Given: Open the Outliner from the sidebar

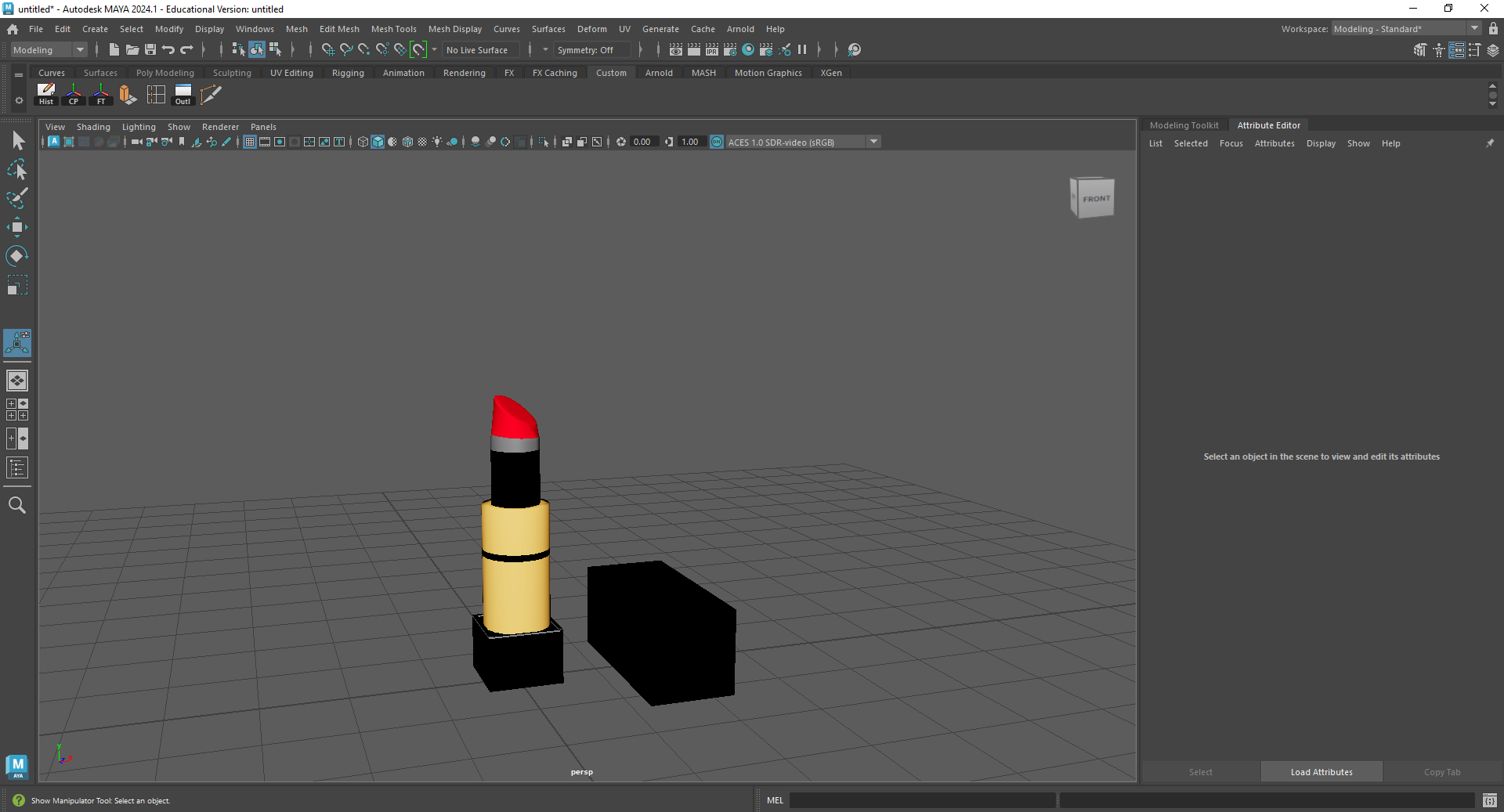Looking at the screenshot, I should [x=16, y=467].
